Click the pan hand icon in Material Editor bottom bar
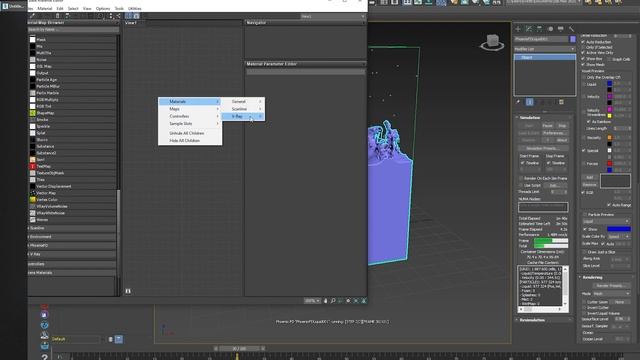Viewport: 640px width, 360px height. tap(325, 301)
